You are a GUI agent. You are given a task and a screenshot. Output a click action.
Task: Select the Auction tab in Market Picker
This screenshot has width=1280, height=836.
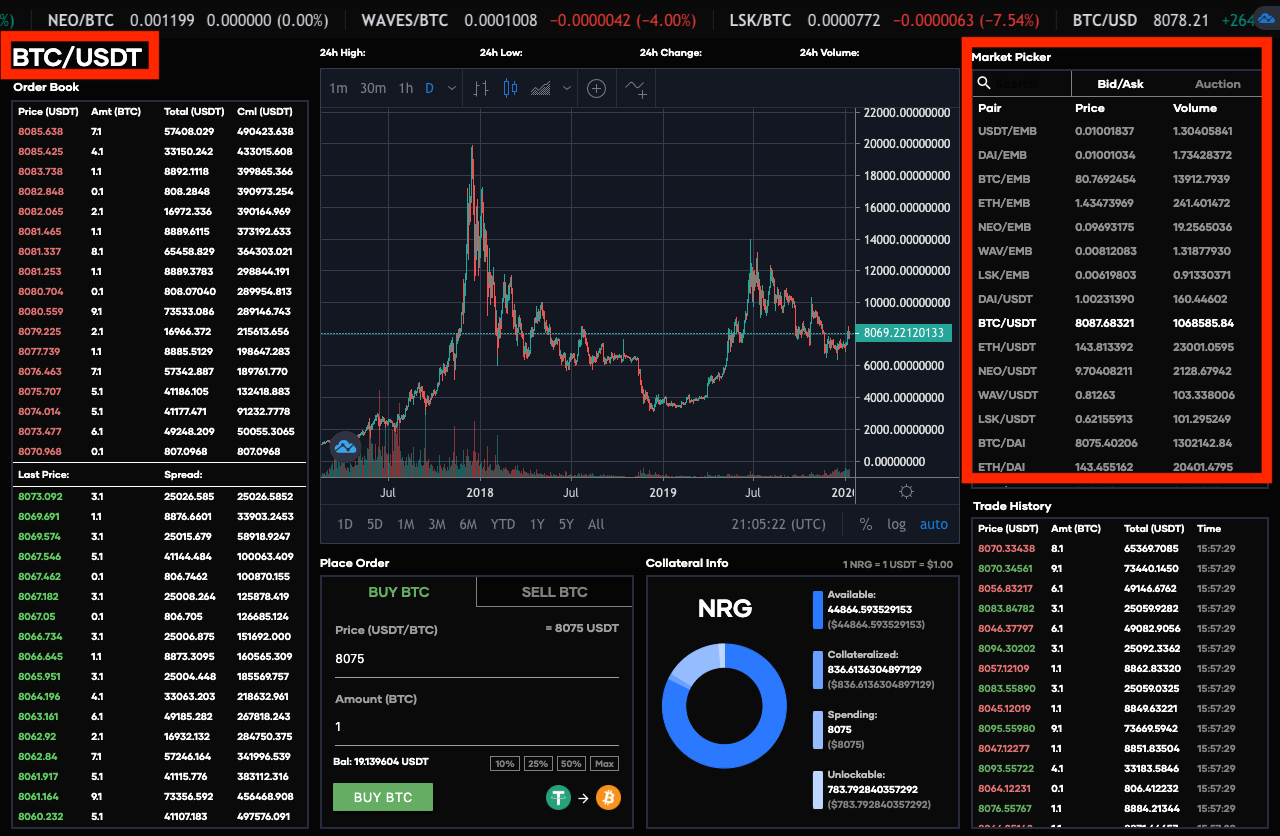point(1217,84)
